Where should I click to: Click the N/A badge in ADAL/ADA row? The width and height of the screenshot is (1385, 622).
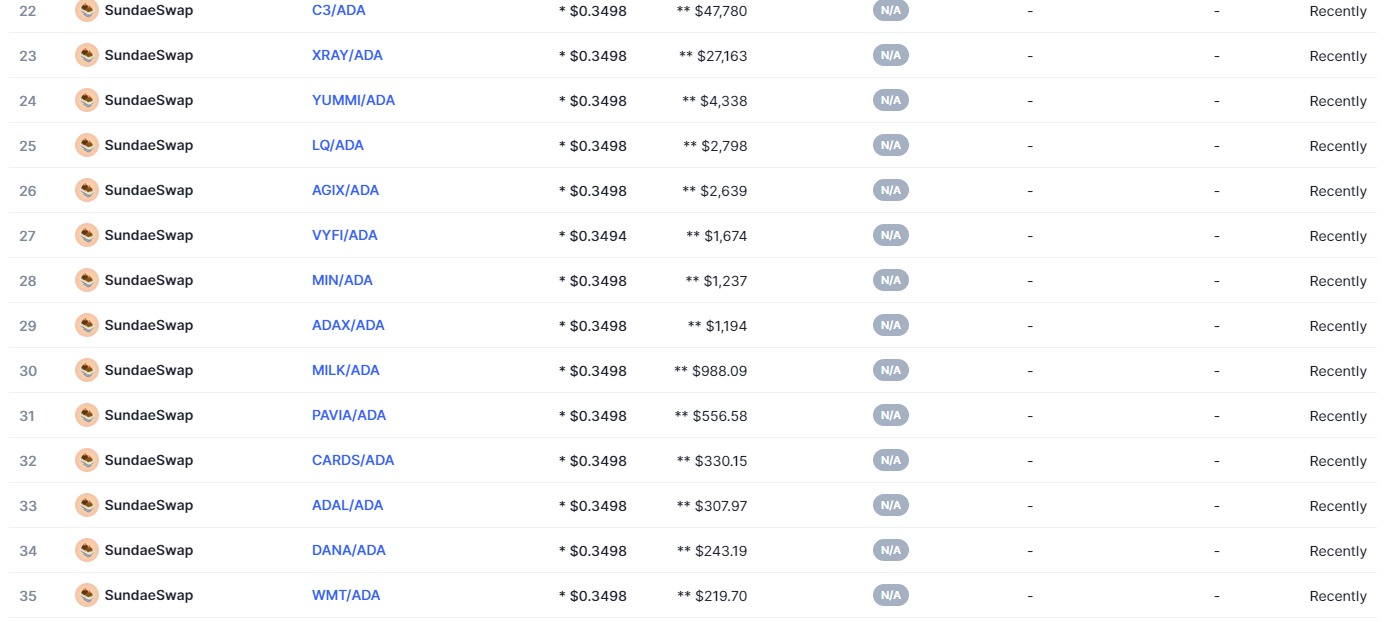(x=891, y=505)
